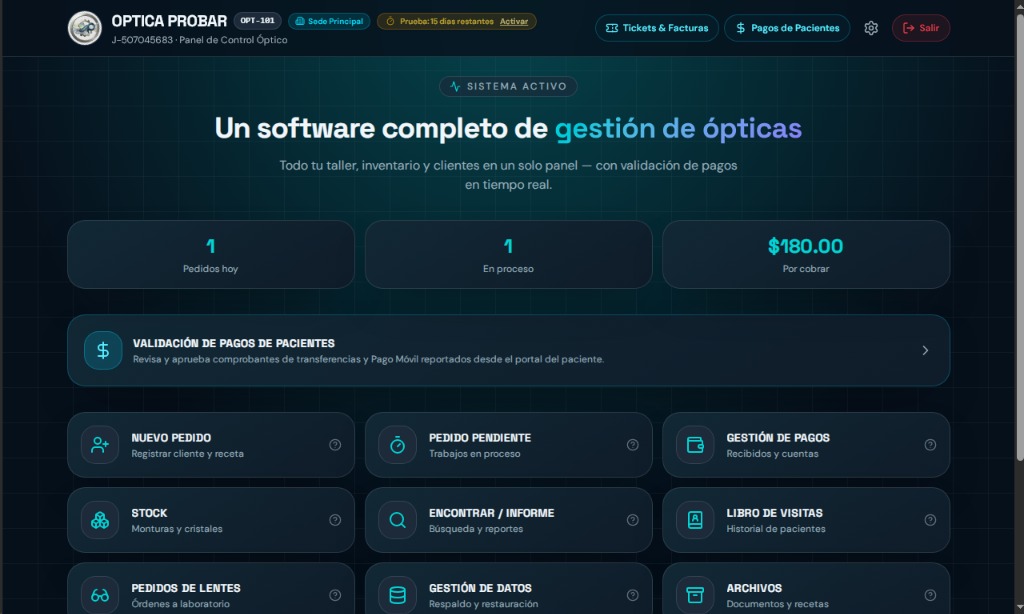Click the Activar trial link
This screenshot has height=614, width=1024.
514,22
